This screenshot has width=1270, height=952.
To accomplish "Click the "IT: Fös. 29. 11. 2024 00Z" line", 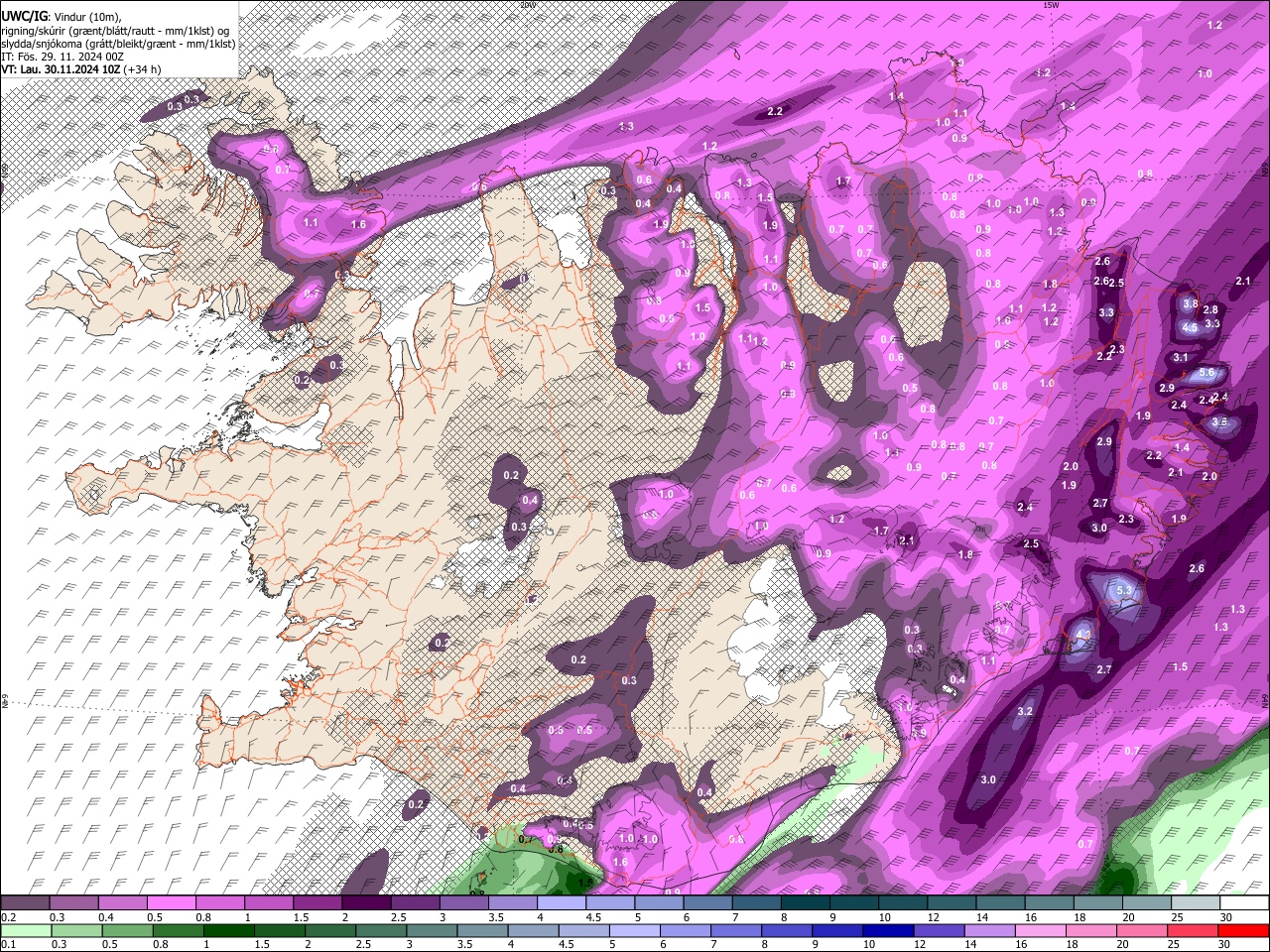I will point(63,57).
